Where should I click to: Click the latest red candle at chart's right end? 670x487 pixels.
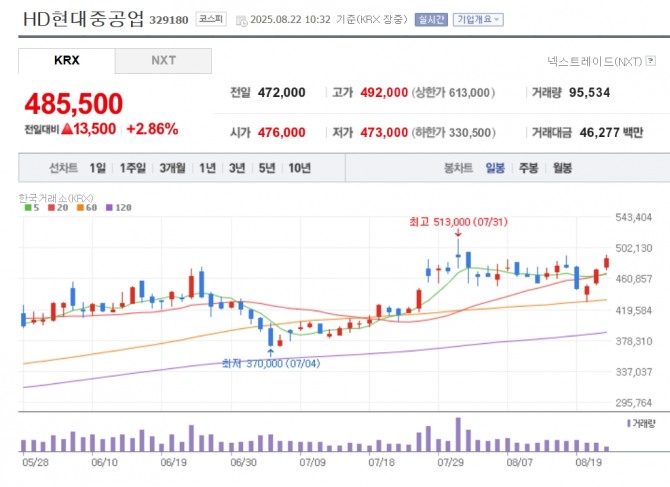[606, 263]
